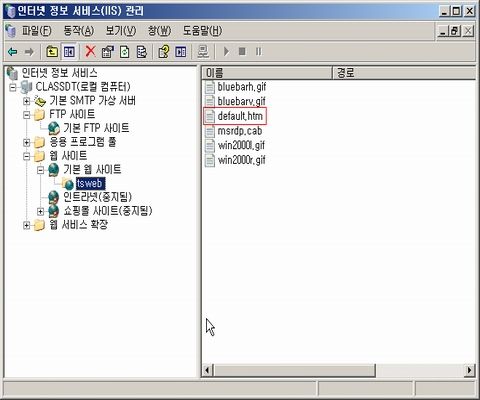Toggle the console tree show/hide icon
The image size is (480, 400).
pos(69,52)
